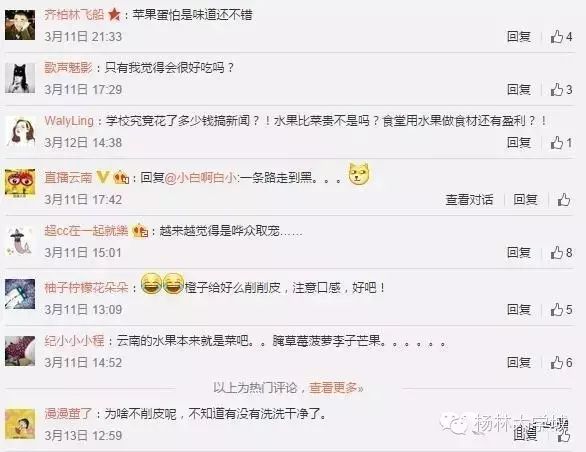This screenshot has width=586, height=452.
Task: Like the 只有我觉得会很好吃吗 comment
Action: tap(561, 90)
